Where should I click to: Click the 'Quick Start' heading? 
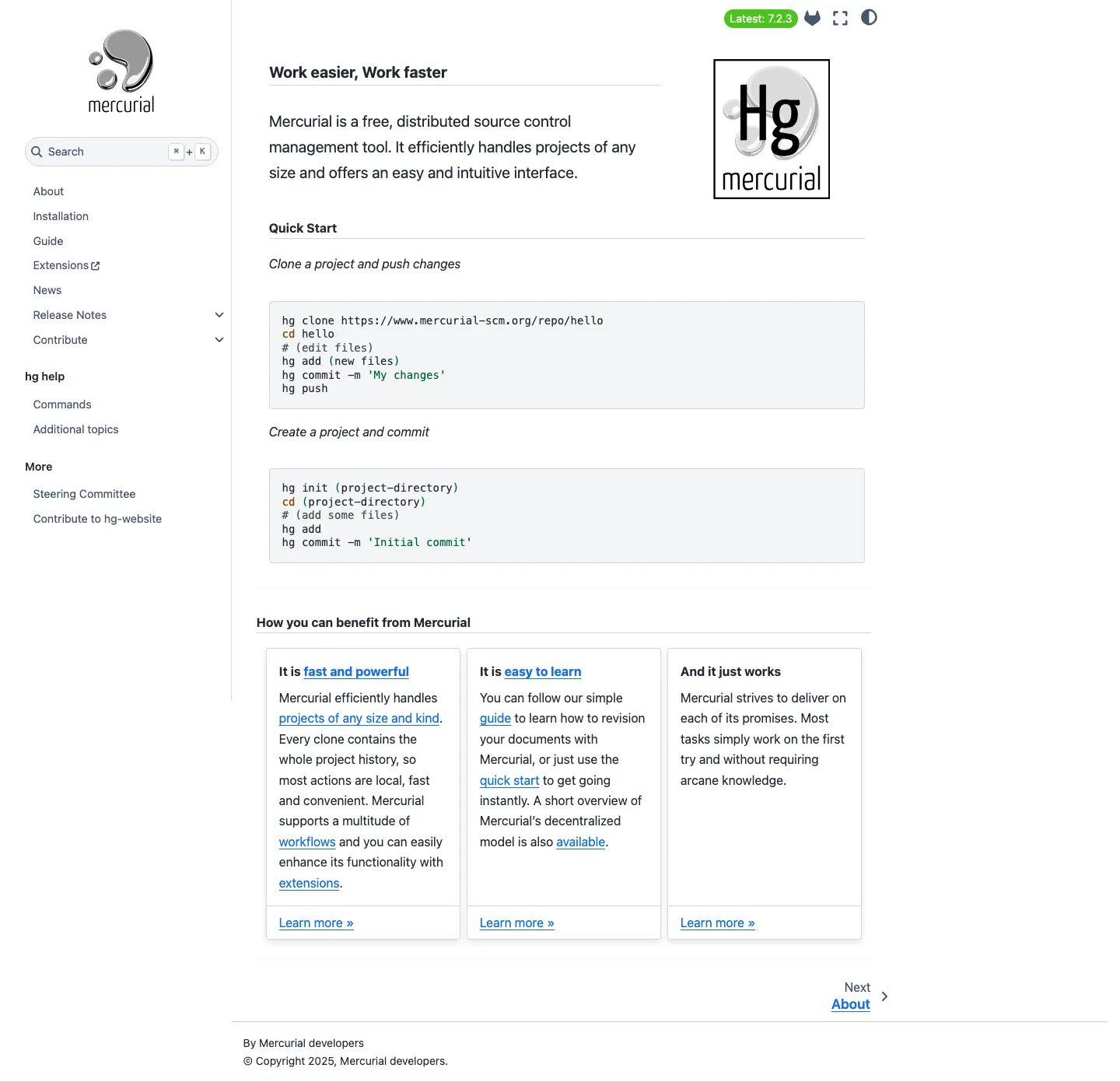click(x=303, y=228)
